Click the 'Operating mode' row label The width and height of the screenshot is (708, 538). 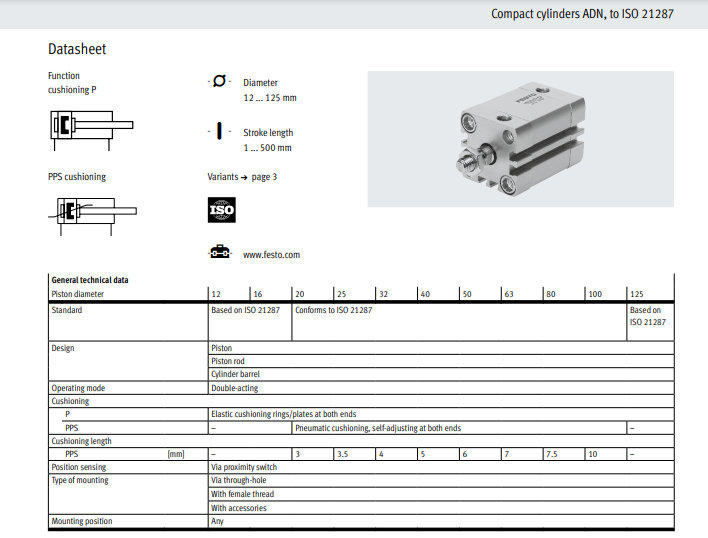tap(78, 388)
